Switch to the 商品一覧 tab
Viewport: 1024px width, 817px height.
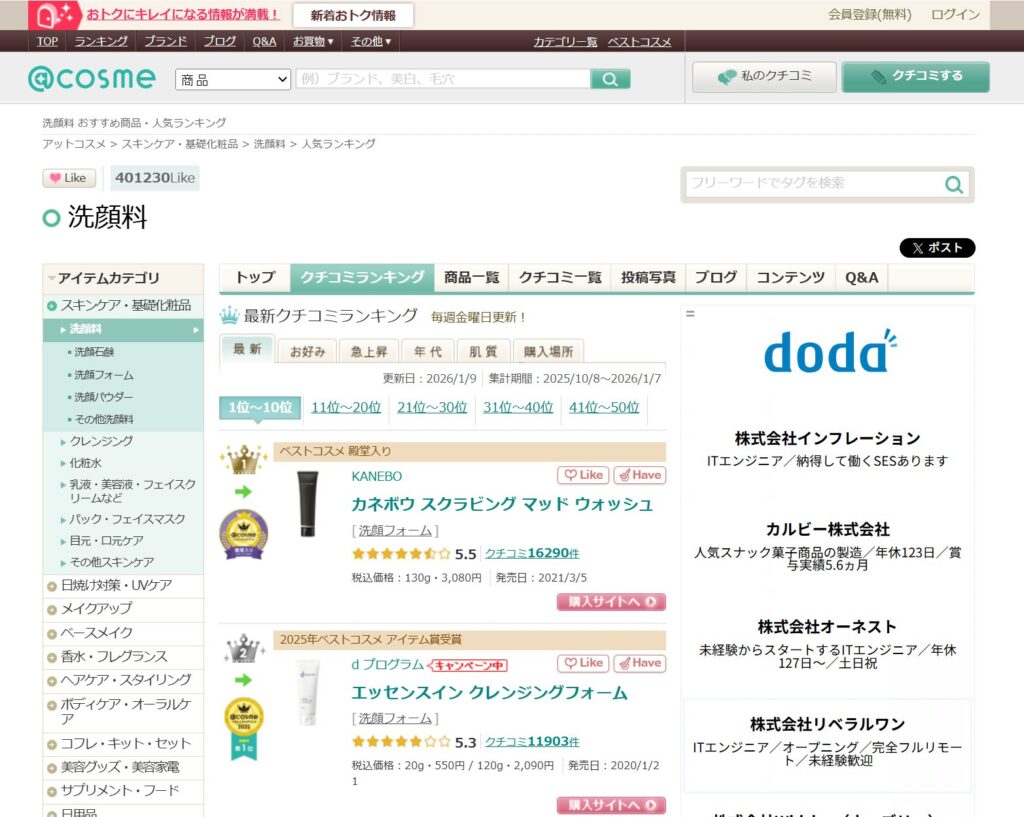coord(471,278)
